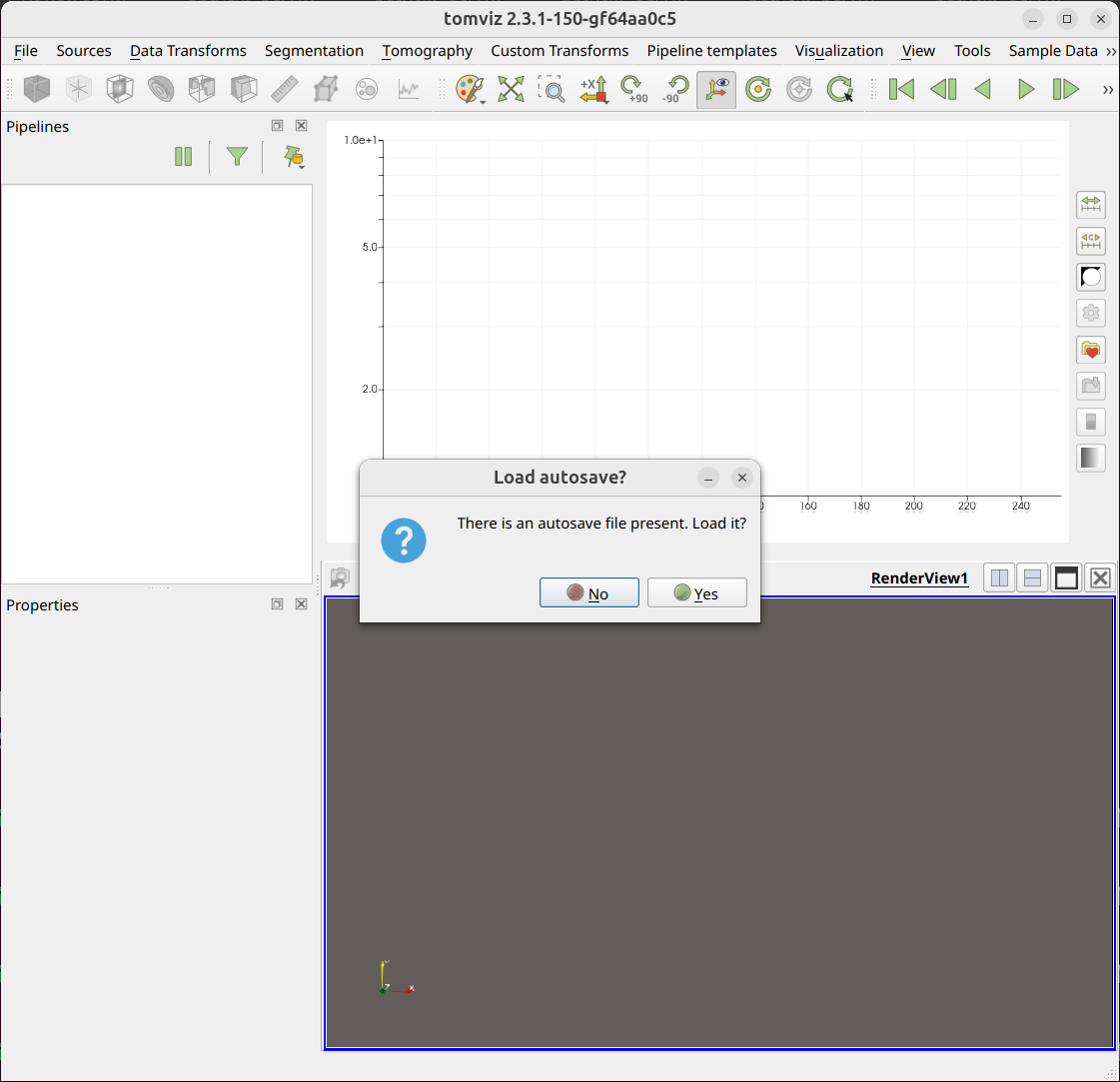This screenshot has width=1120, height=1082.
Task: Float the Pipelines panel
Action: [277, 126]
